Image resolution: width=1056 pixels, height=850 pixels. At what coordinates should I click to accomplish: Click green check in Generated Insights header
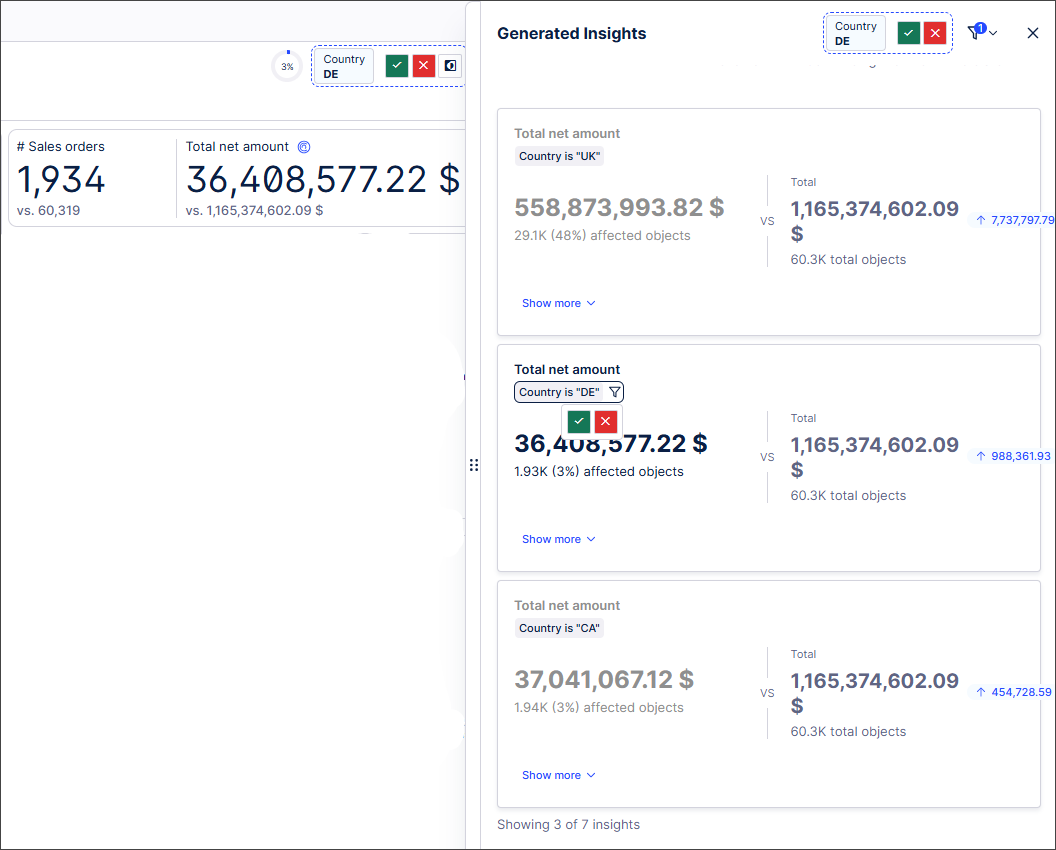point(909,33)
